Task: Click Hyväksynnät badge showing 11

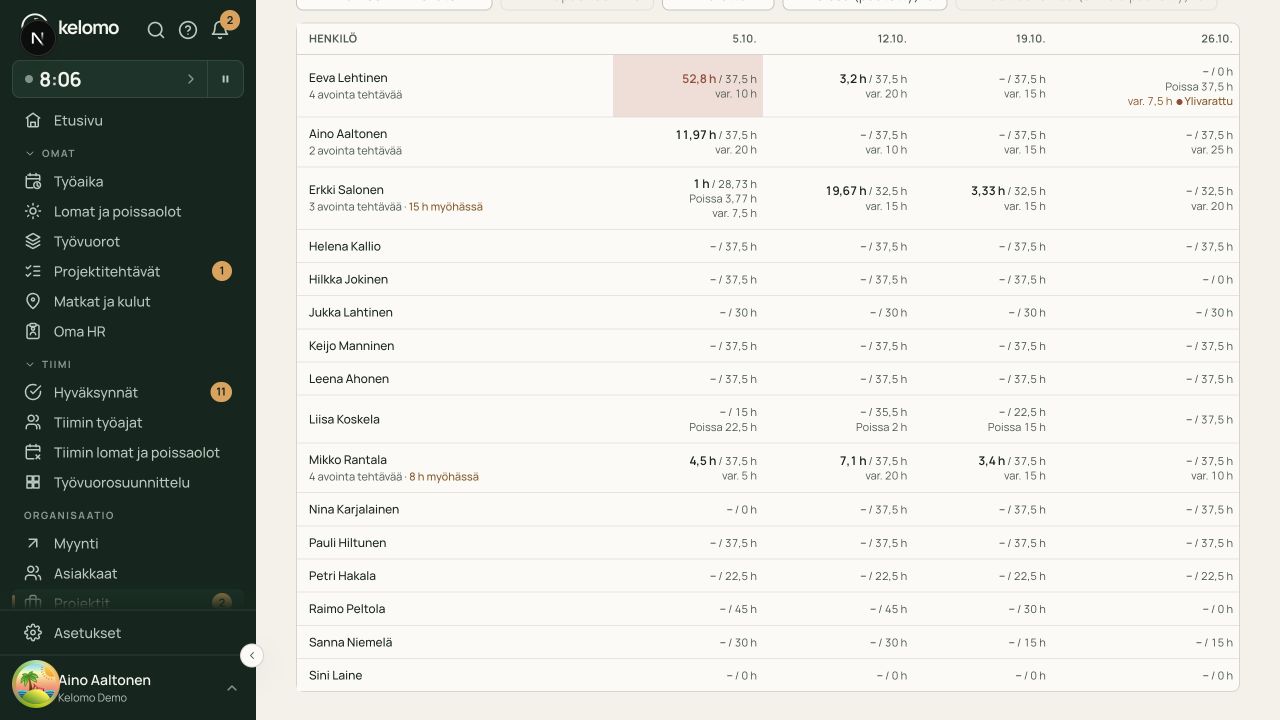Action: point(221,392)
